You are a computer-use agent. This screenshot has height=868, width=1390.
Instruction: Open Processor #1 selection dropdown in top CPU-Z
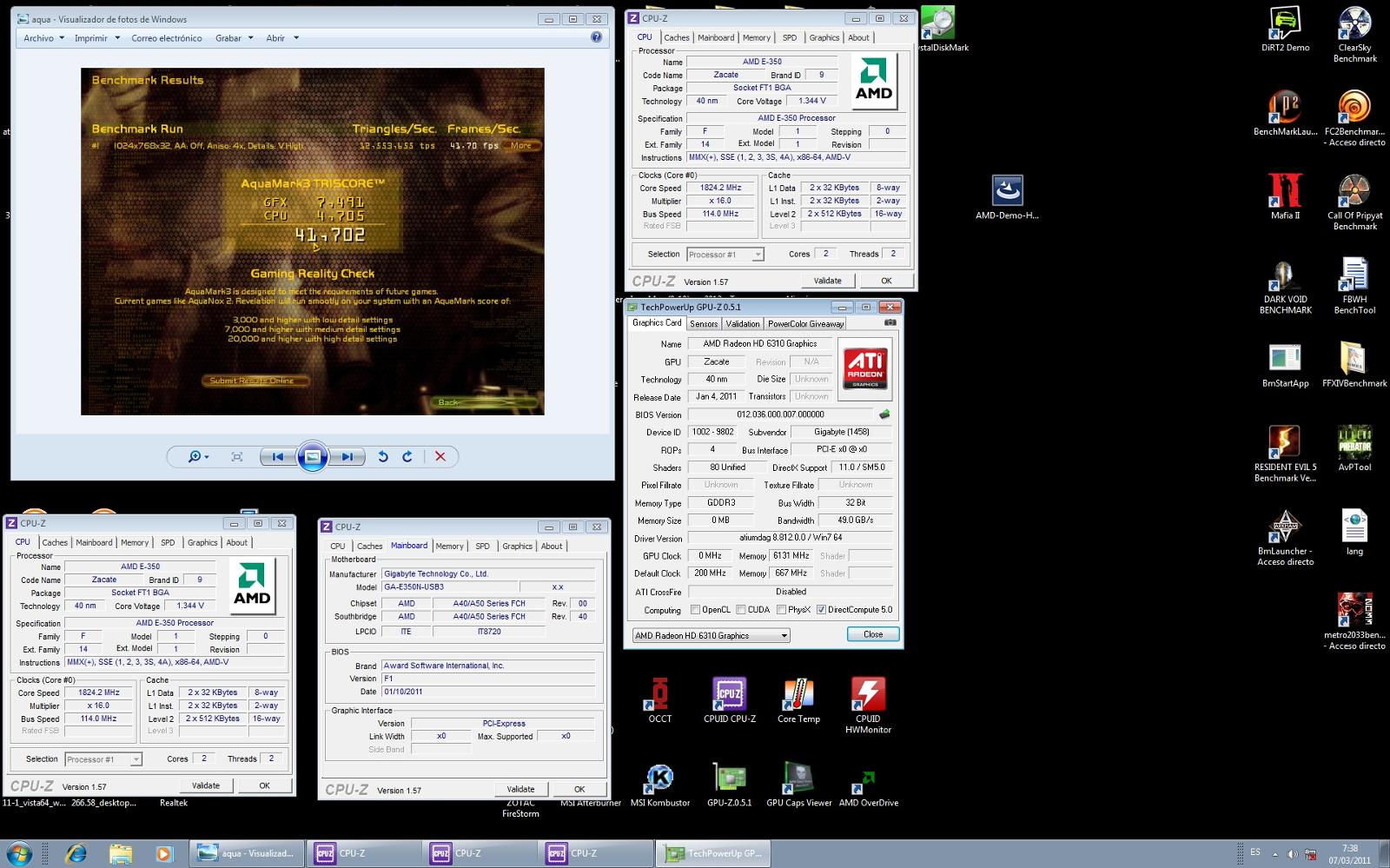coord(725,255)
